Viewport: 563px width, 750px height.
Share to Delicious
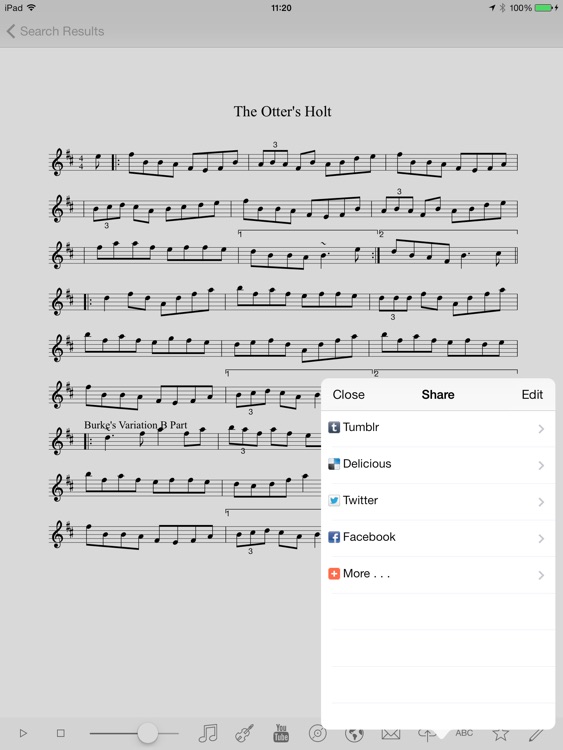point(438,464)
